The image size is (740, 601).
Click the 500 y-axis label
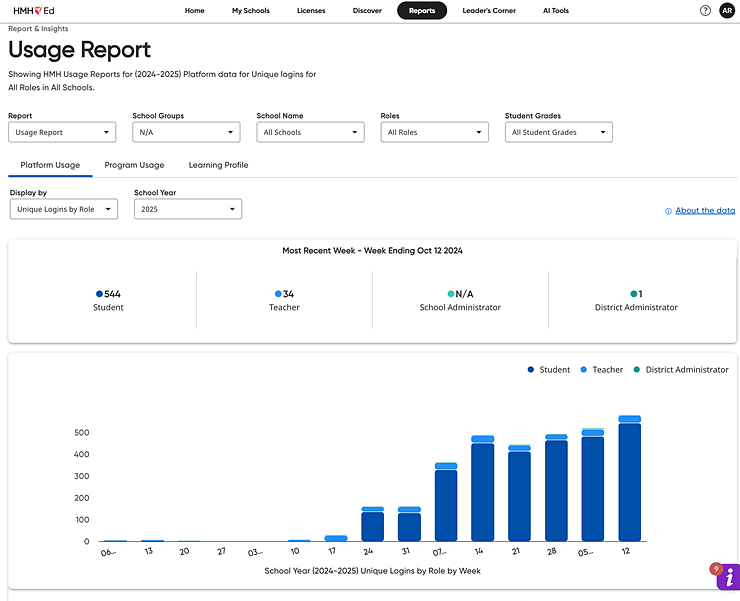[82, 432]
